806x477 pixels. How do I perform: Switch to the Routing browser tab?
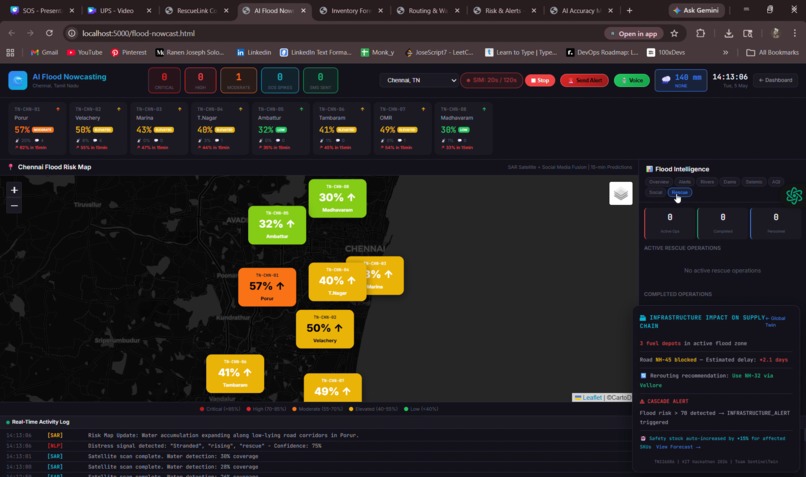tap(428, 10)
